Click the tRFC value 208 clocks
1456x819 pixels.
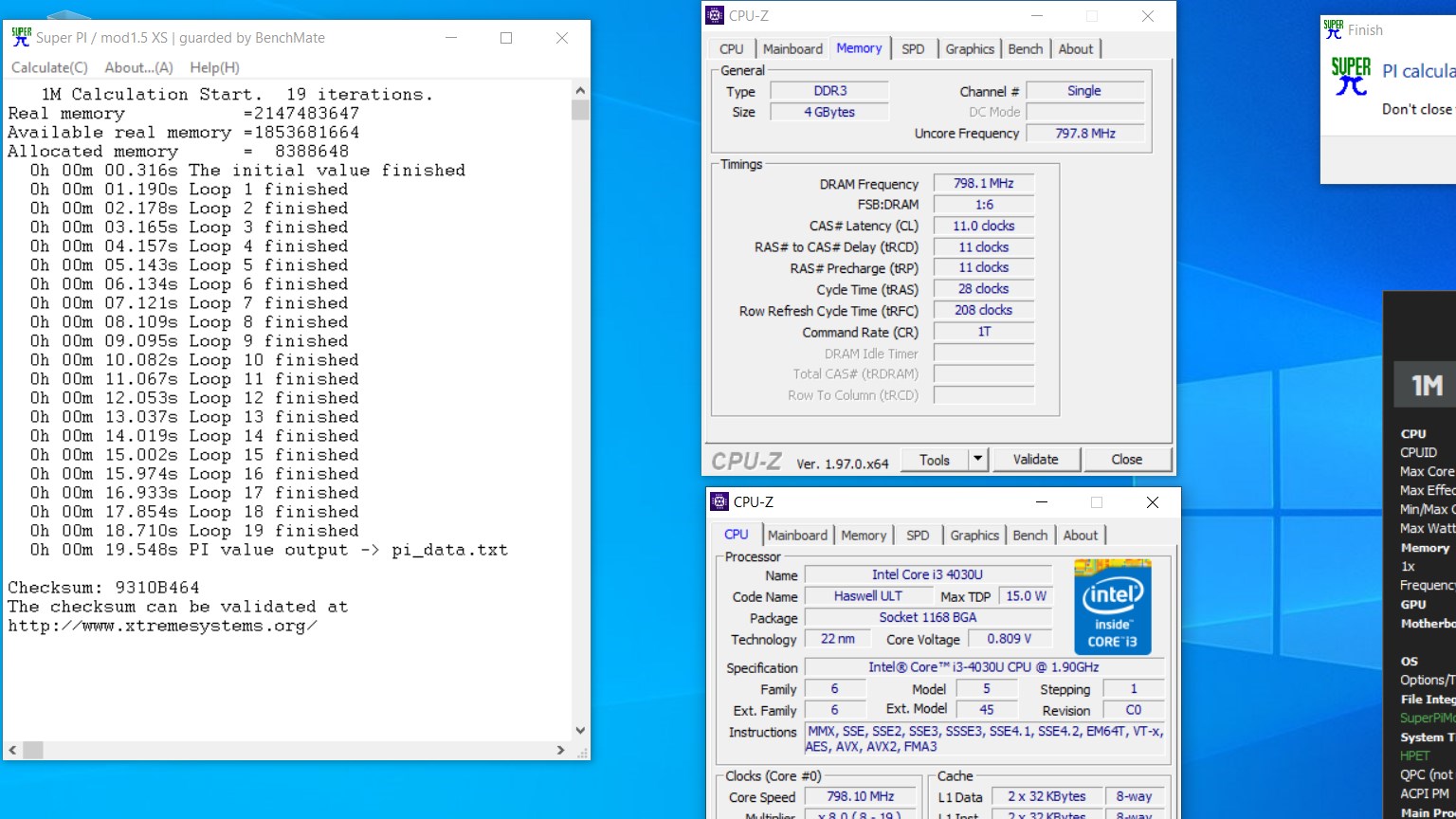pyautogui.click(x=983, y=310)
